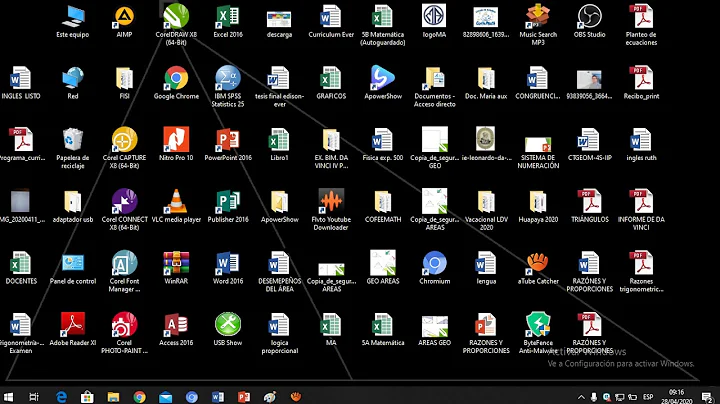Launch Nitro Pro 10

(176, 144)
